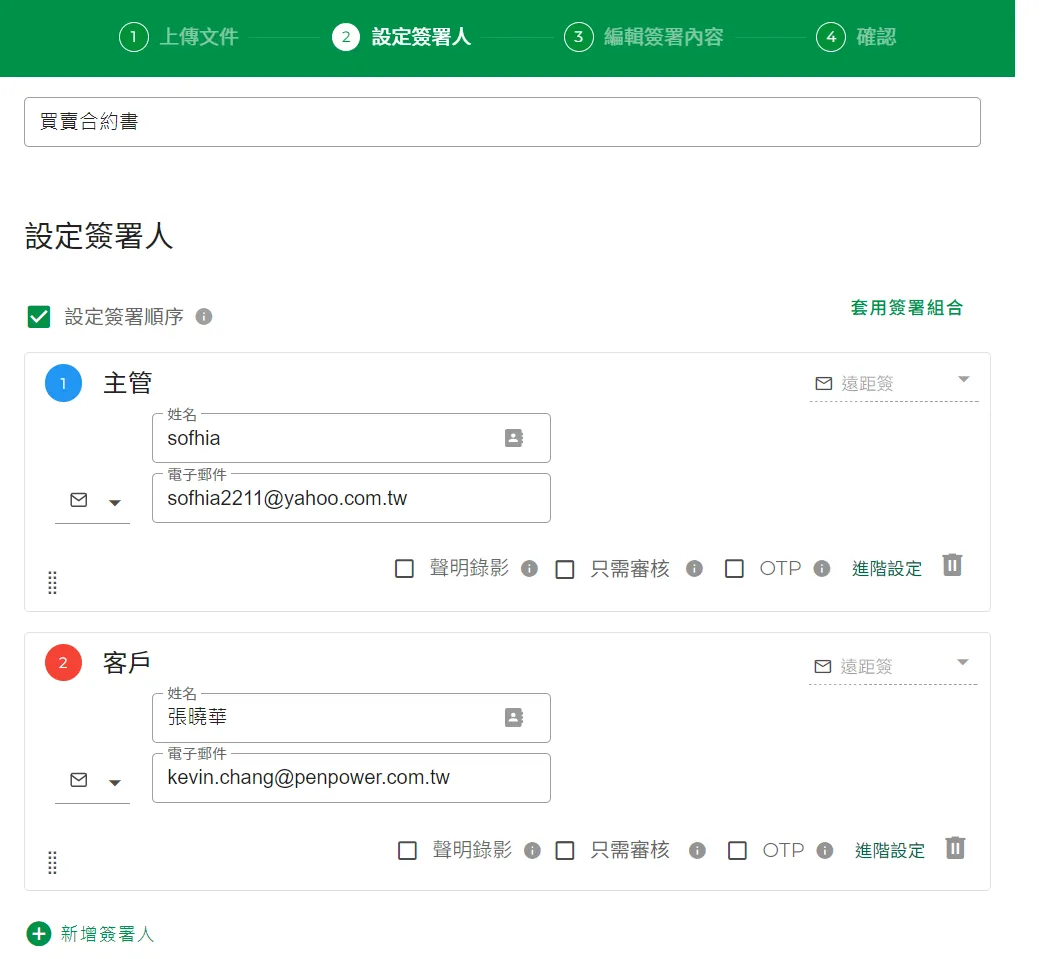Open address book icon in sofhia name field
This screenshot has width=1048, height=959.
click(x=514, y=438)
